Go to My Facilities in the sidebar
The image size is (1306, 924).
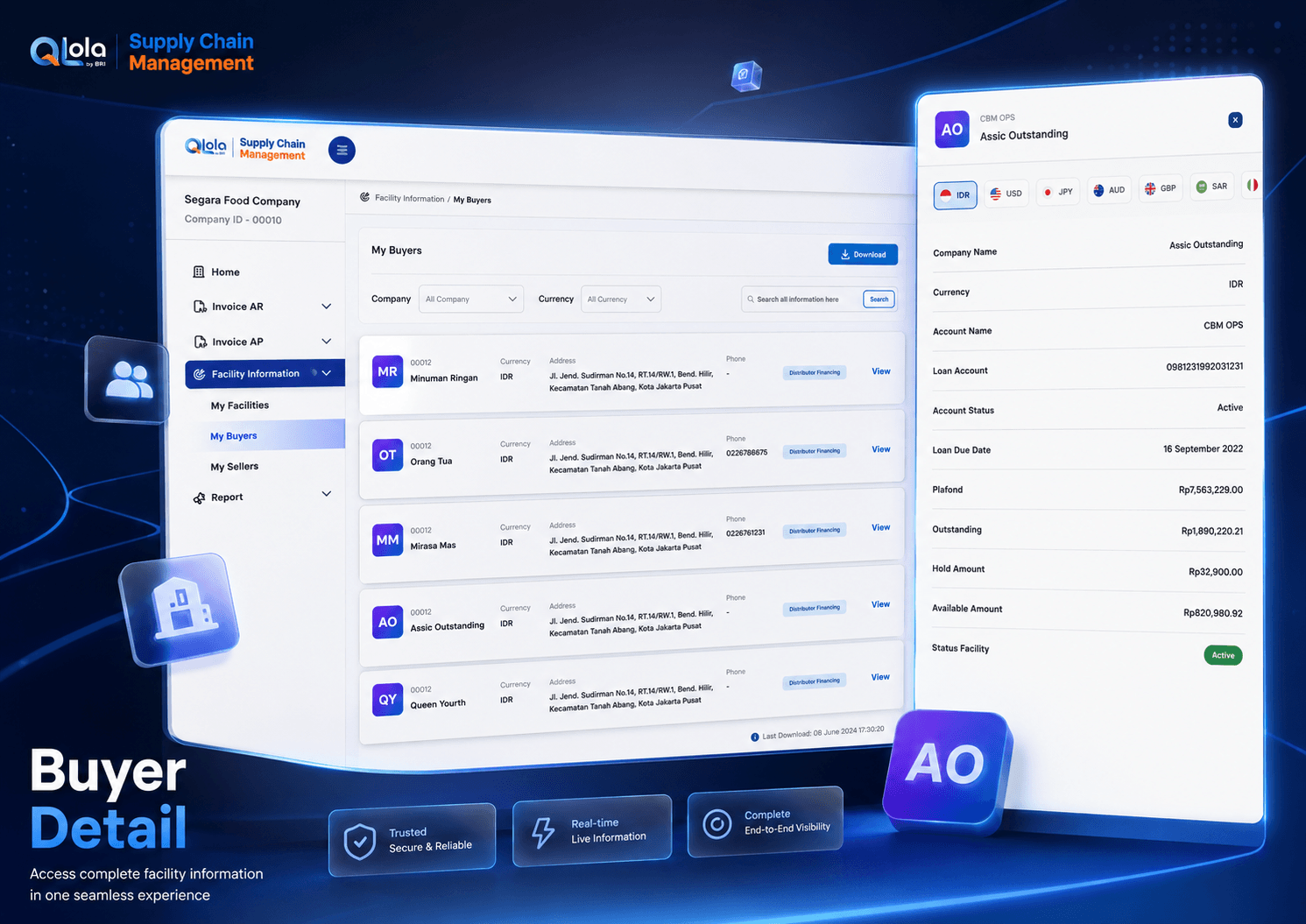click(240, 406)
